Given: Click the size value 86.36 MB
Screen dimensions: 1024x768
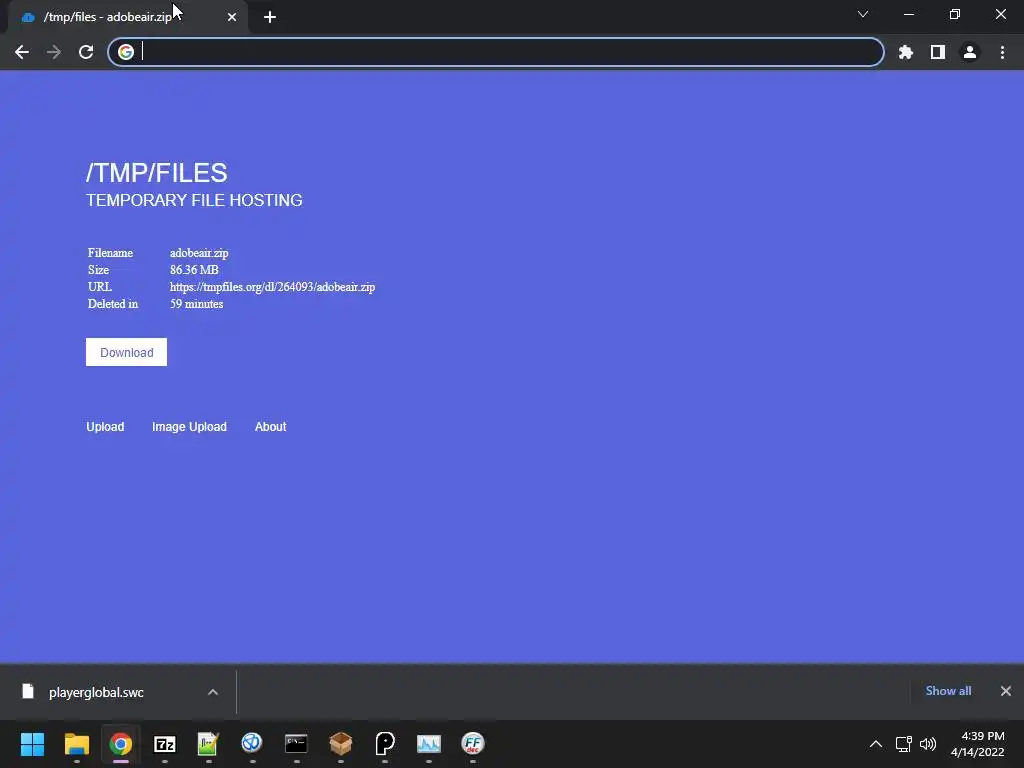Looking at the screenshot, I should click(194, 270).
